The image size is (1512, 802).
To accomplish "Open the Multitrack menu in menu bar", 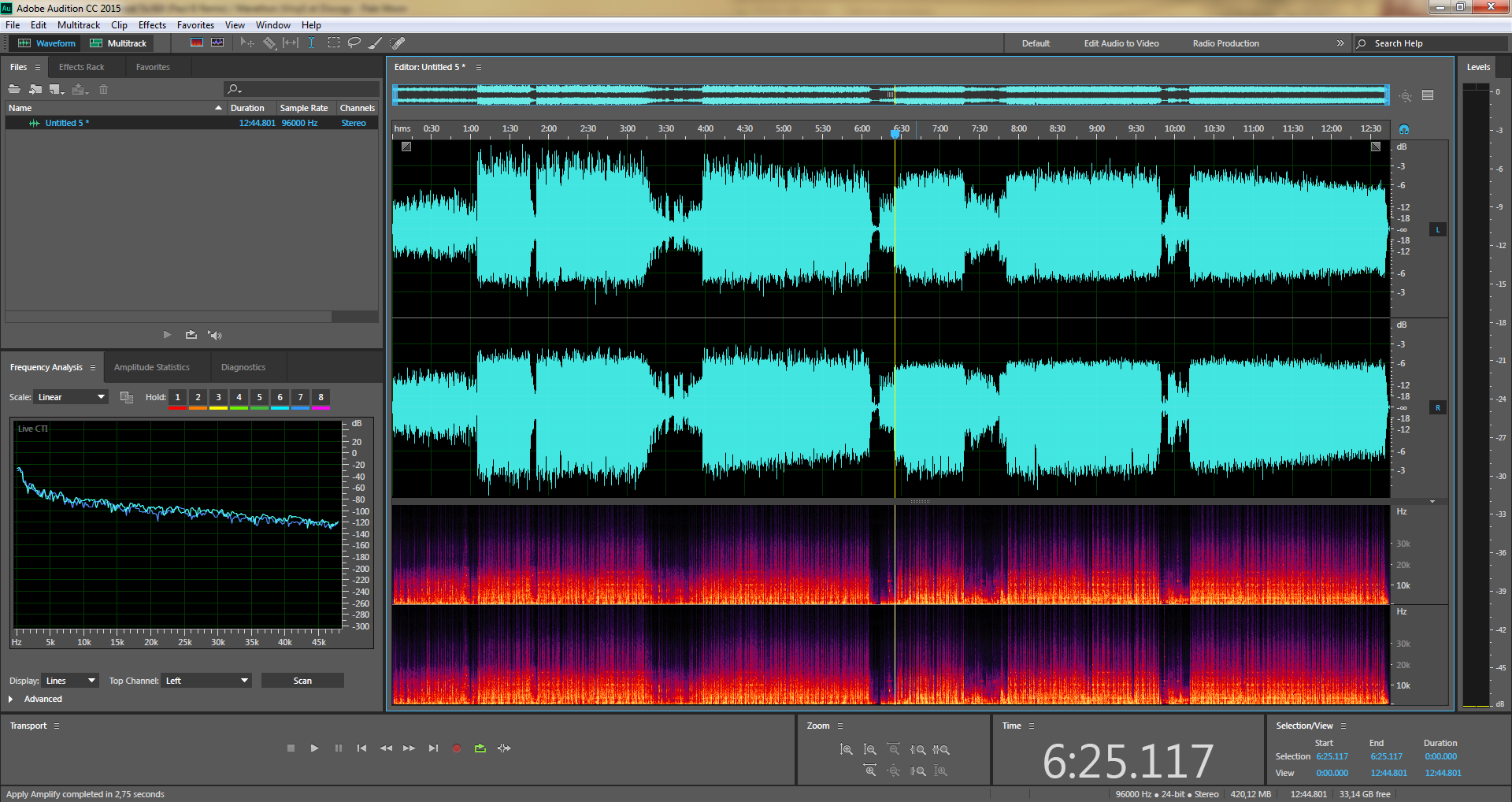I will coord(79,25).
